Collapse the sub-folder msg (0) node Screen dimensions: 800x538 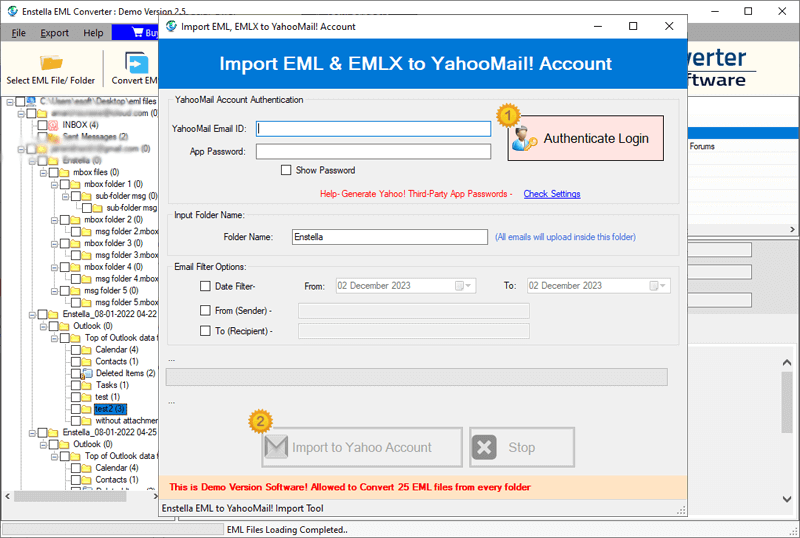tap(66, 196)
